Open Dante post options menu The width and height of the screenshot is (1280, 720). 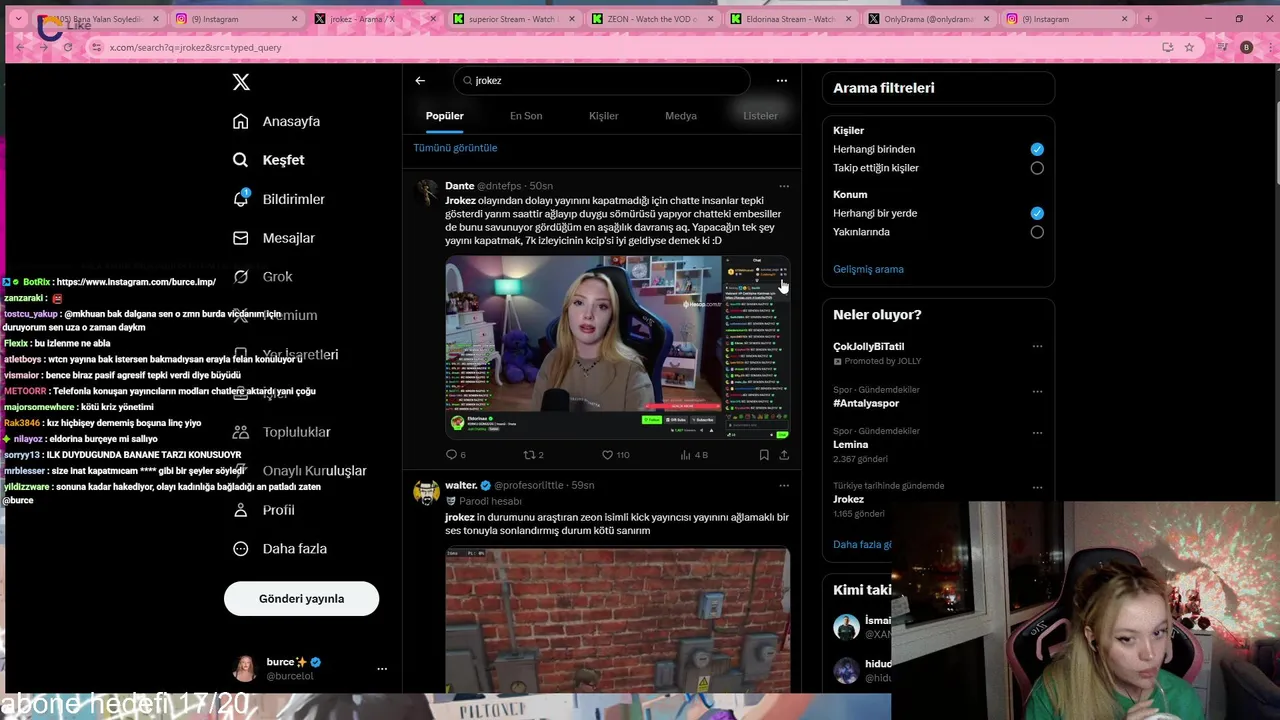point(784,186)
